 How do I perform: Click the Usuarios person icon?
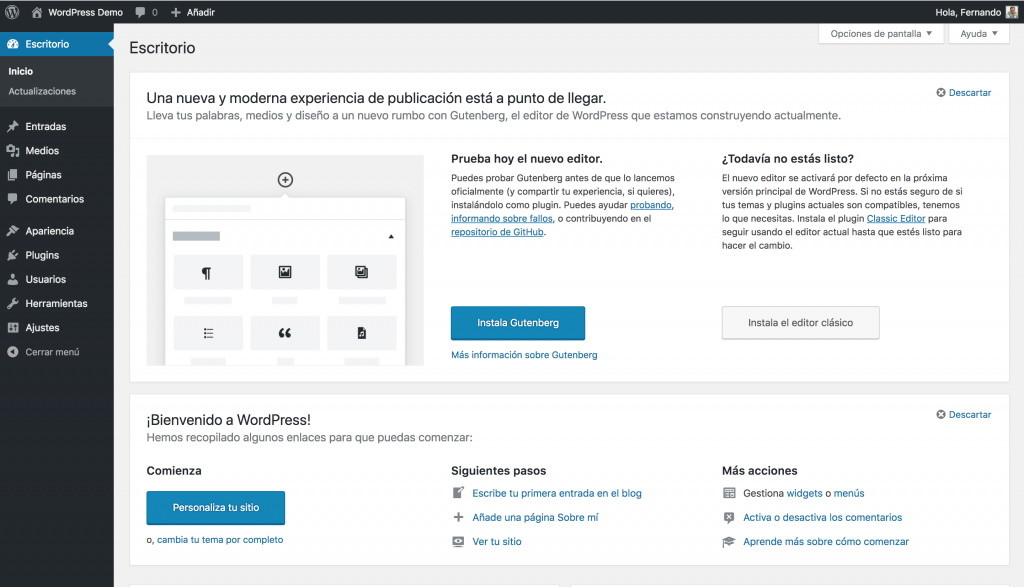coord(12,279)
